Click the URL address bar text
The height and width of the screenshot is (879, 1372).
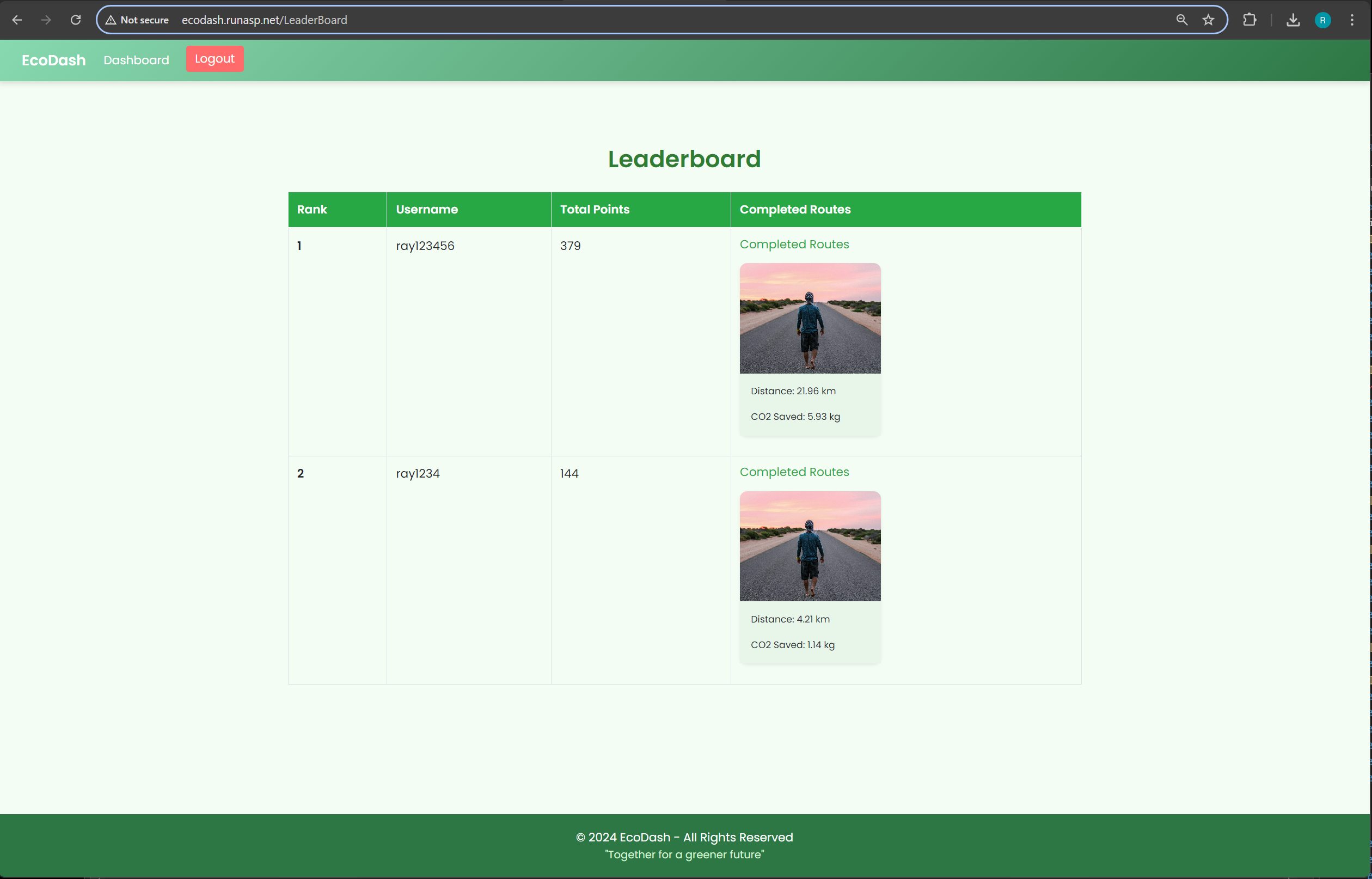pyautogui.click(x=264, y=20)
